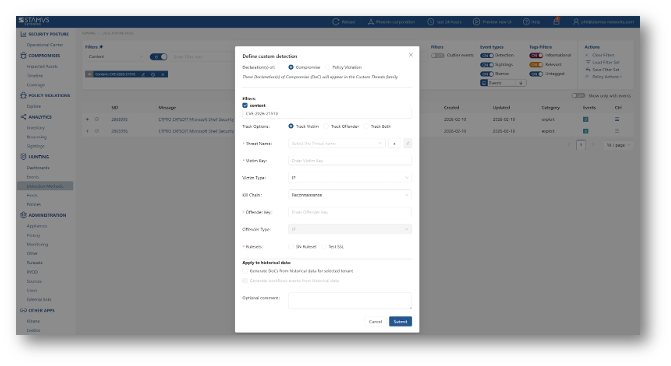
Task: Focus the Offender Key input field
Action: coord(350,212)
